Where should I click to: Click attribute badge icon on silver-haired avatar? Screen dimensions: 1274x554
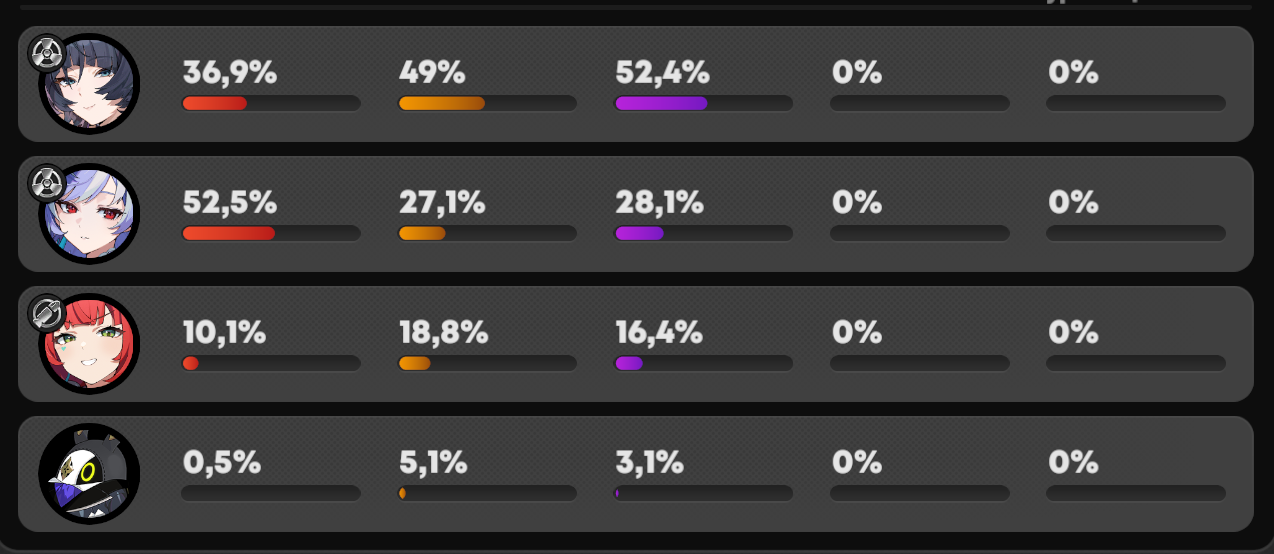pos(47,183)
